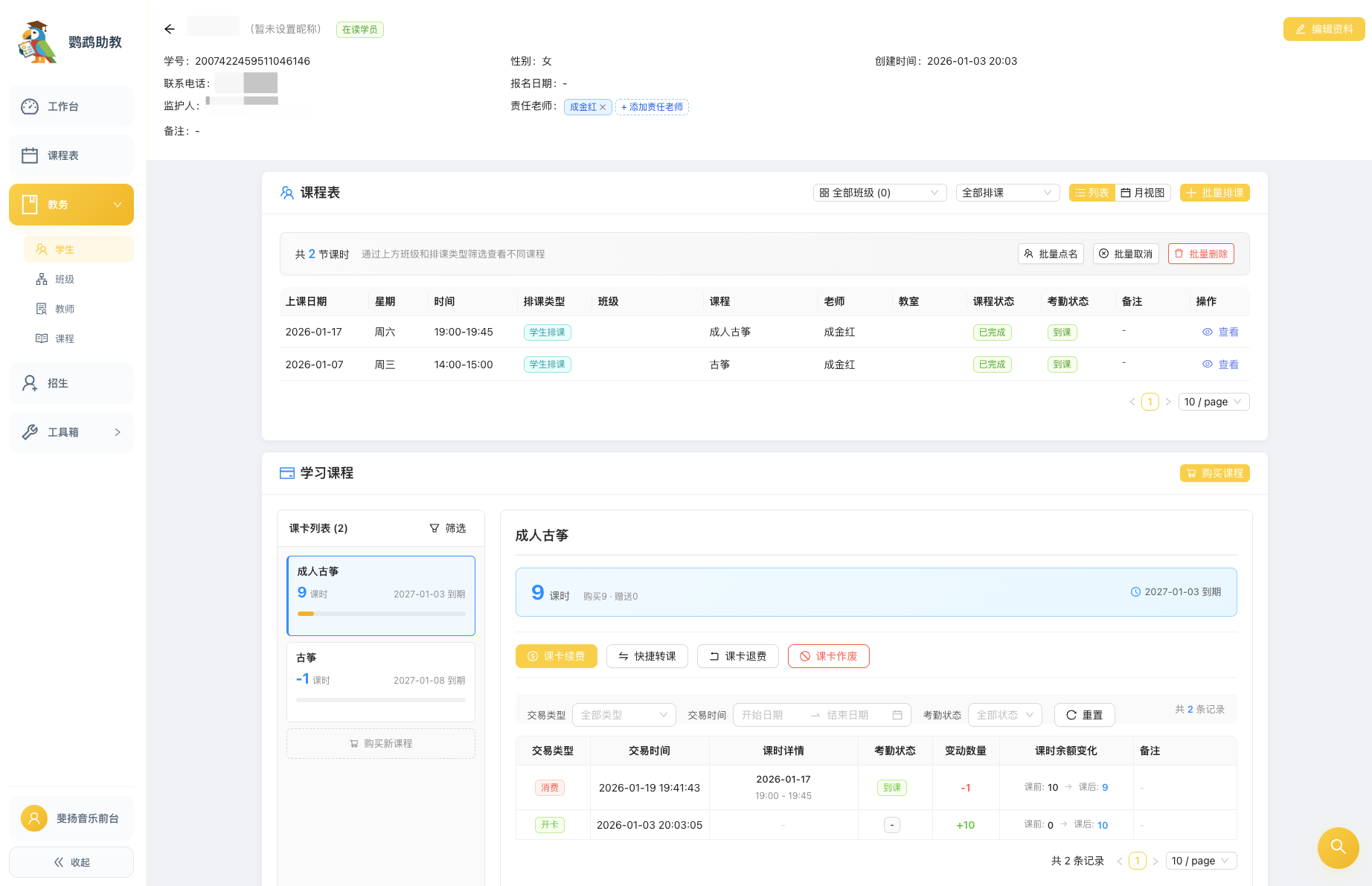Click the 斐扬音乐前台 user avatar
Image resolution: width=1372 pixels, height=886 pixels.
[x=33, y=818]
